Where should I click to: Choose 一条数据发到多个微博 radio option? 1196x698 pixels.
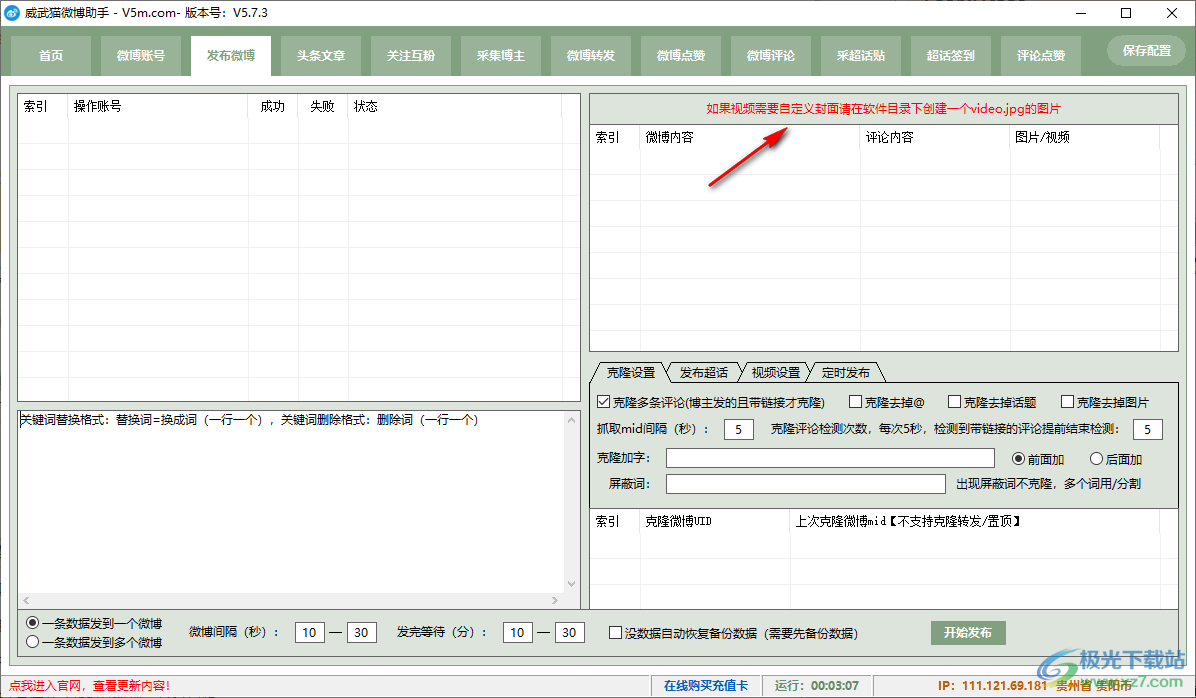pos(32,642)
